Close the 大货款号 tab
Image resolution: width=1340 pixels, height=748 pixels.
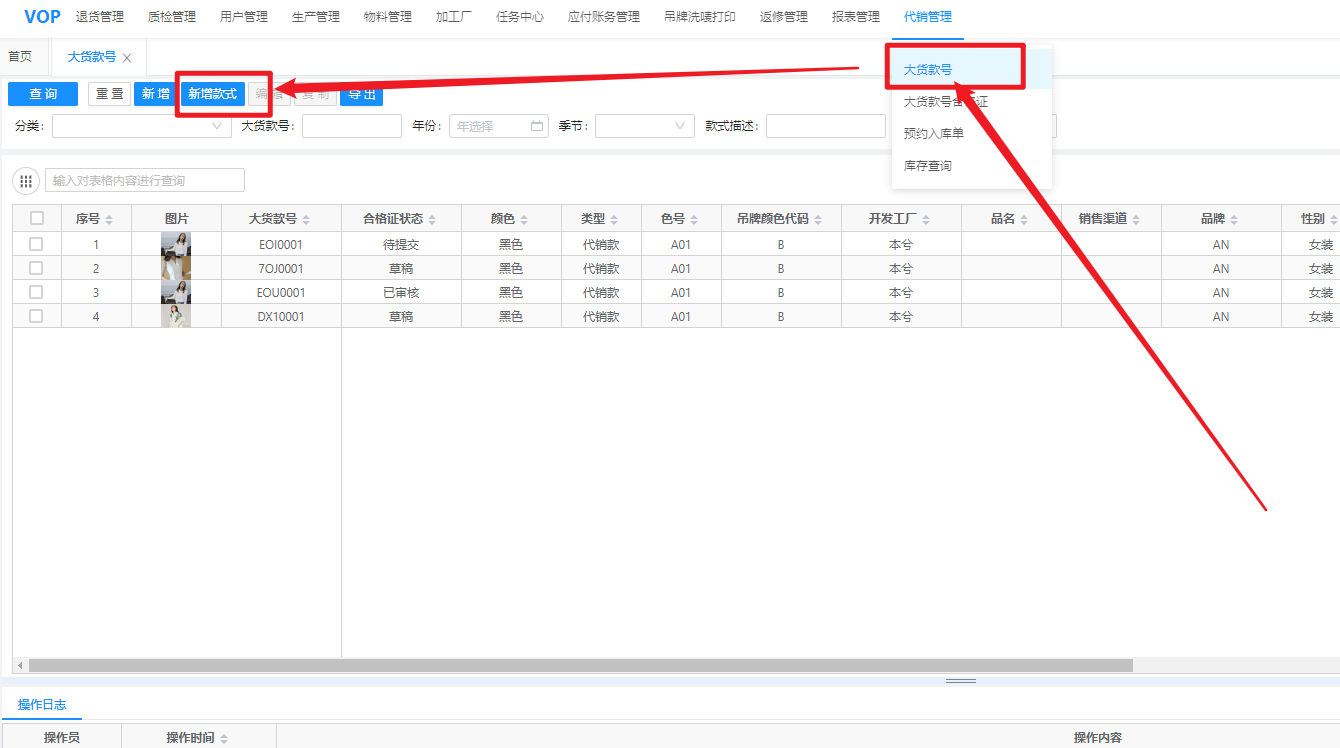[127, 58]
